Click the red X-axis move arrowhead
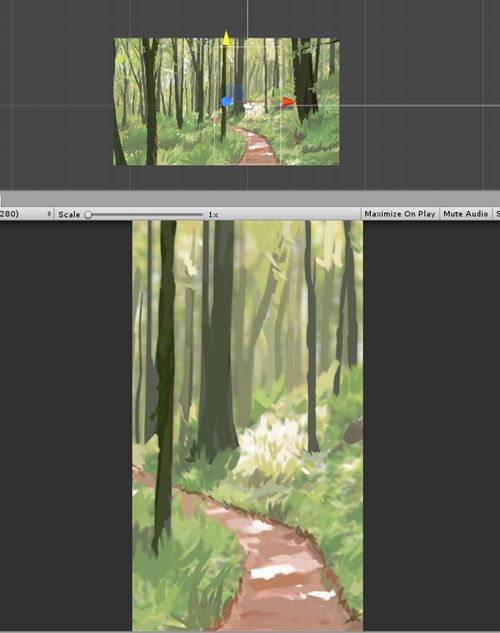The image size is (500, 633). 289,102
